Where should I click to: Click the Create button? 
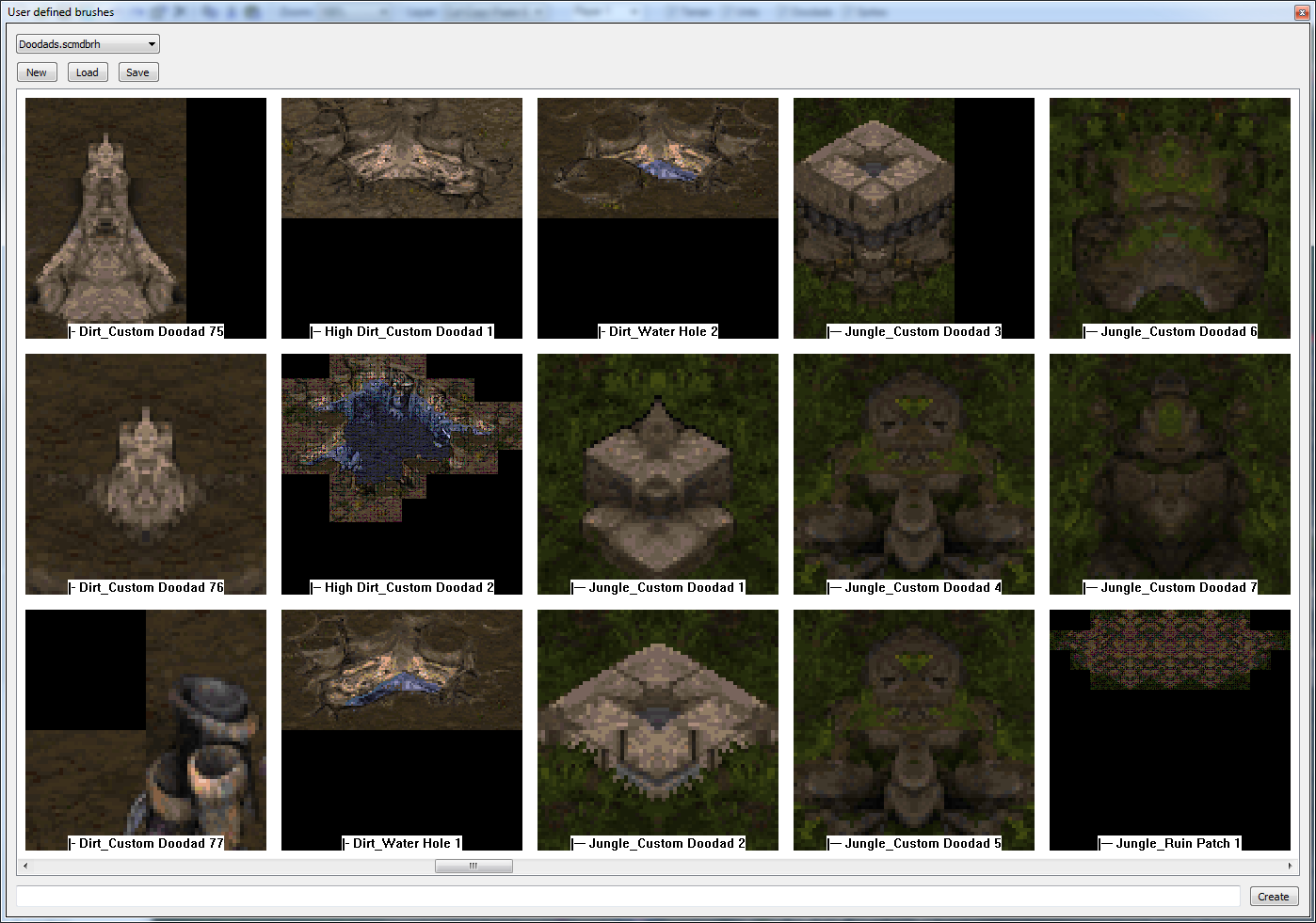(1273, 897)
